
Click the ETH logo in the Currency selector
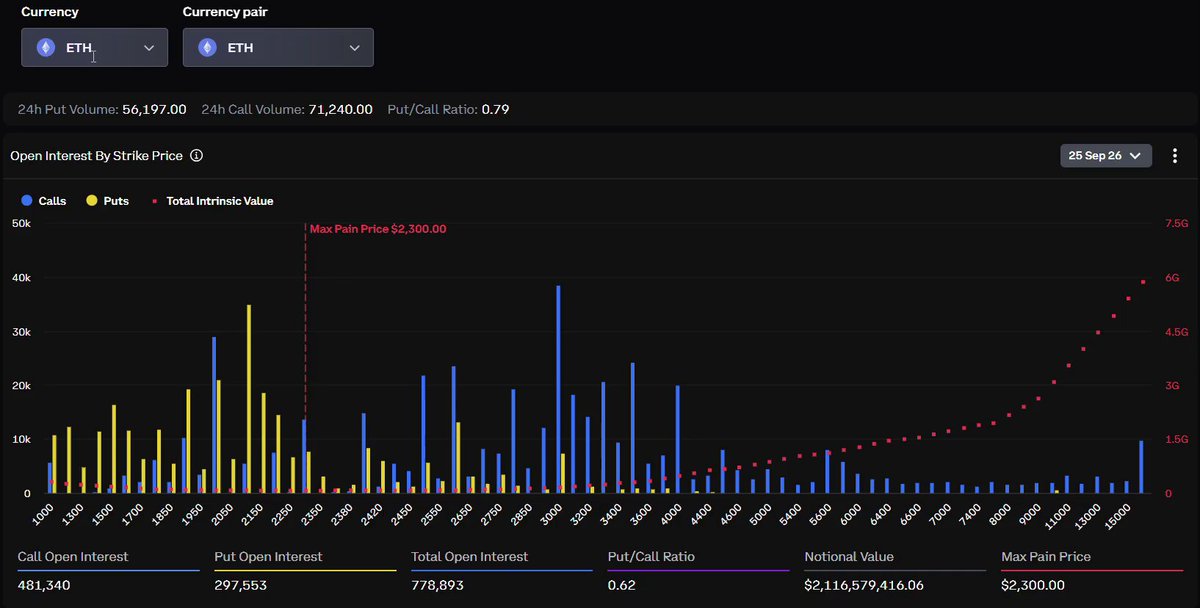(46, 47)
